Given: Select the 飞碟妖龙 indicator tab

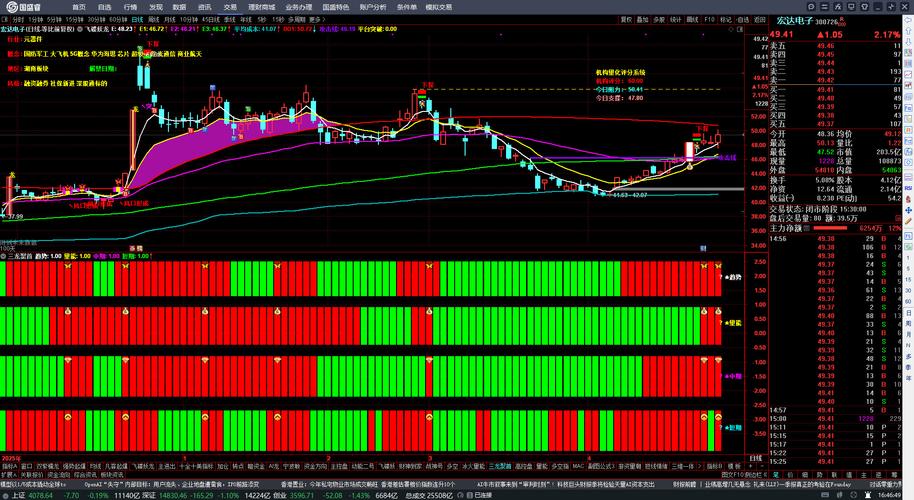Looking at the screenshot, I should pos(143,466).
